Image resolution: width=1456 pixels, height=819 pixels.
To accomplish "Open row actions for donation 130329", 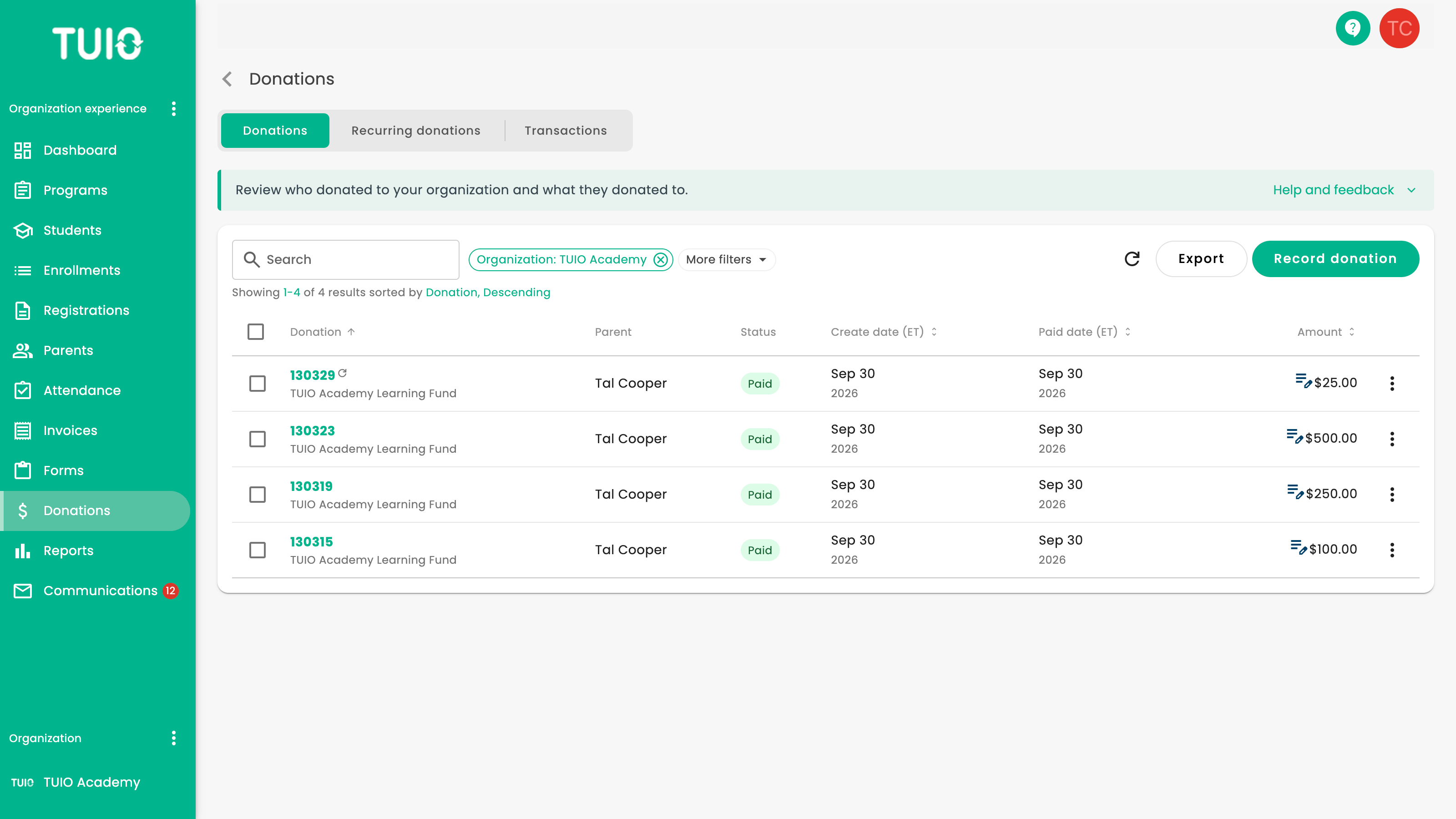I will click(1392, 383).
